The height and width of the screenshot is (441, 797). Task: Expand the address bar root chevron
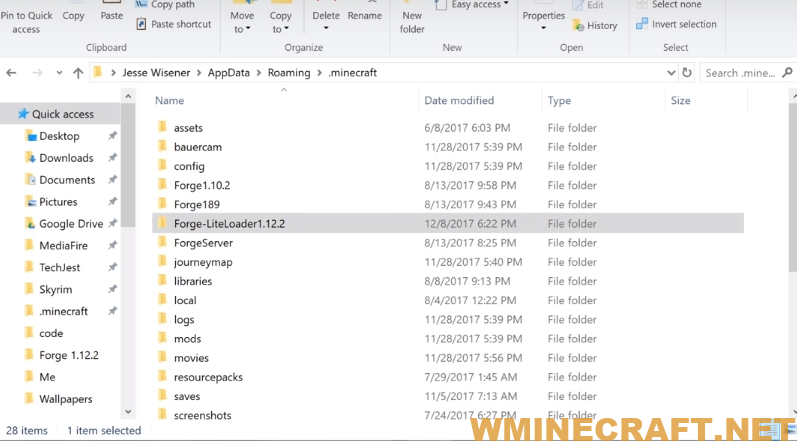[113, 73]
